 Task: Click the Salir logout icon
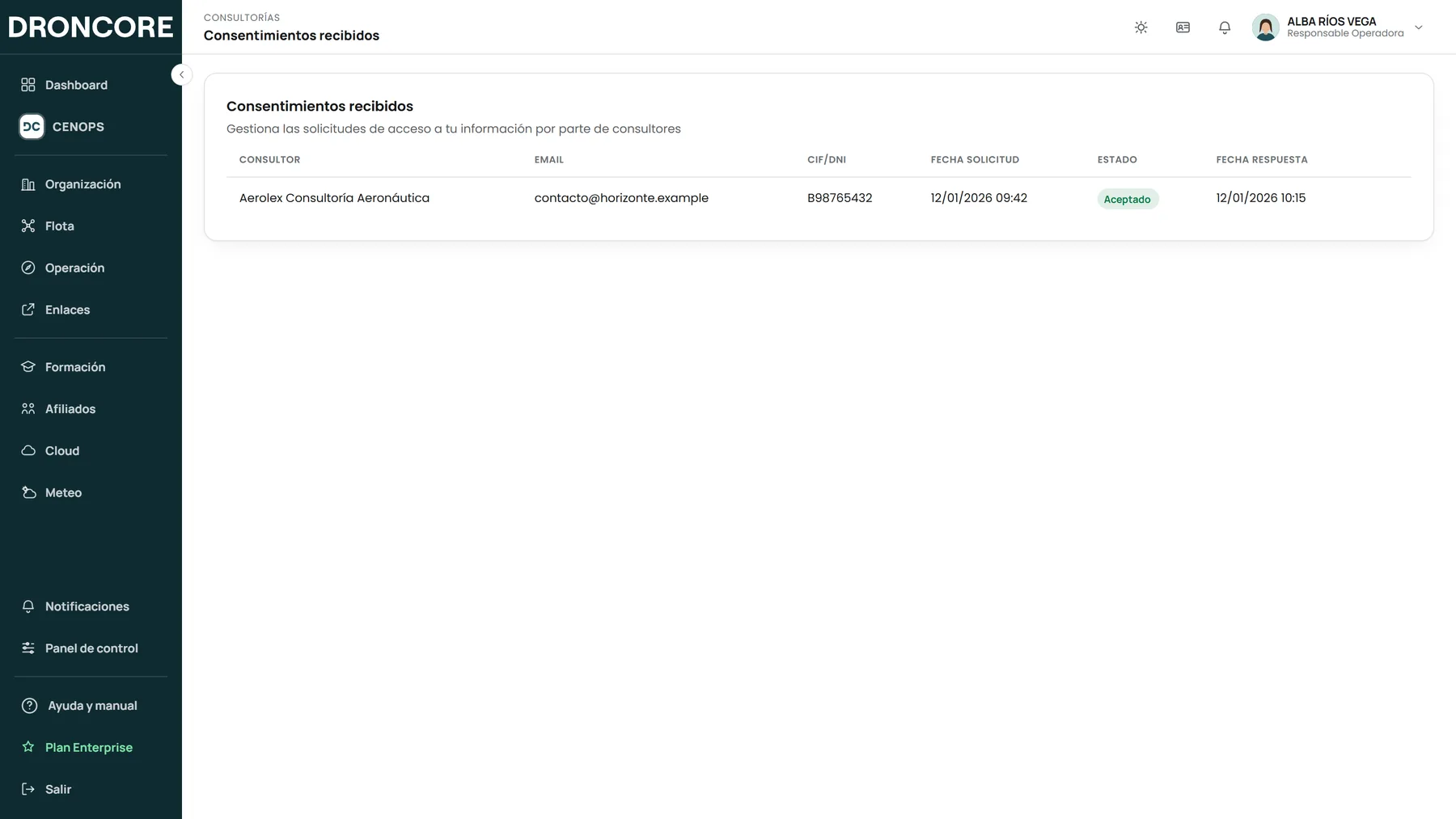28,789
